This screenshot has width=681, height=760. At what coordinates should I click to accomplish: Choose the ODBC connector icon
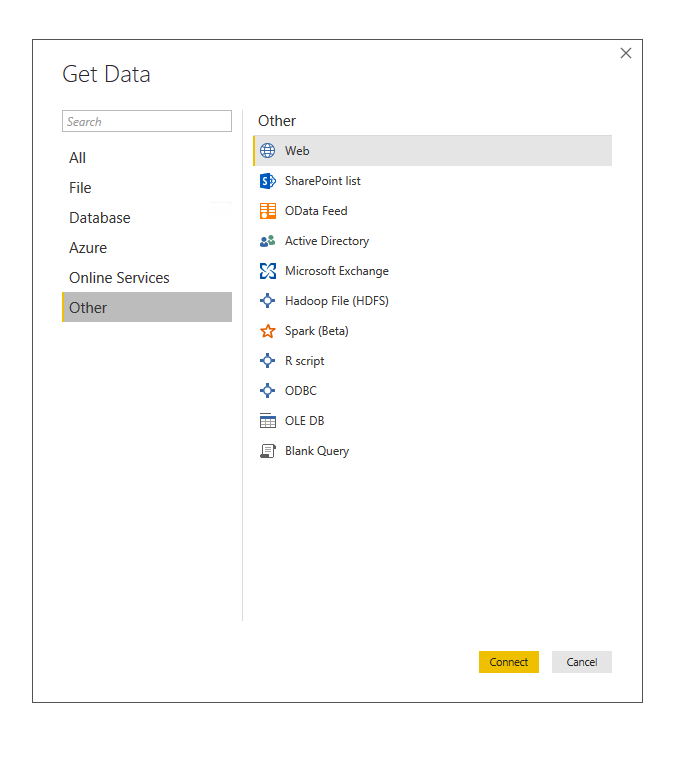tap(268, 391)
